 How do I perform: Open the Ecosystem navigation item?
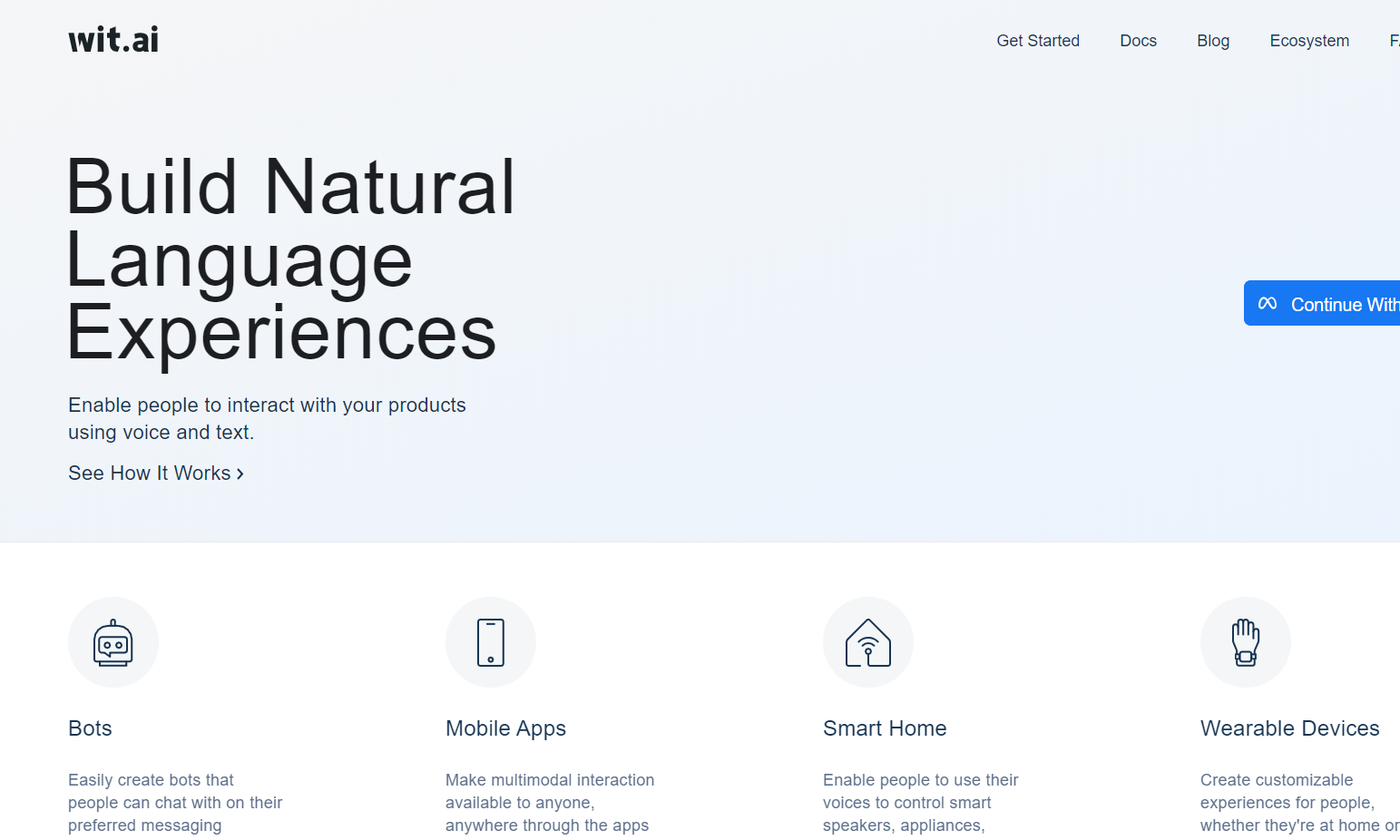(1309, 41)
